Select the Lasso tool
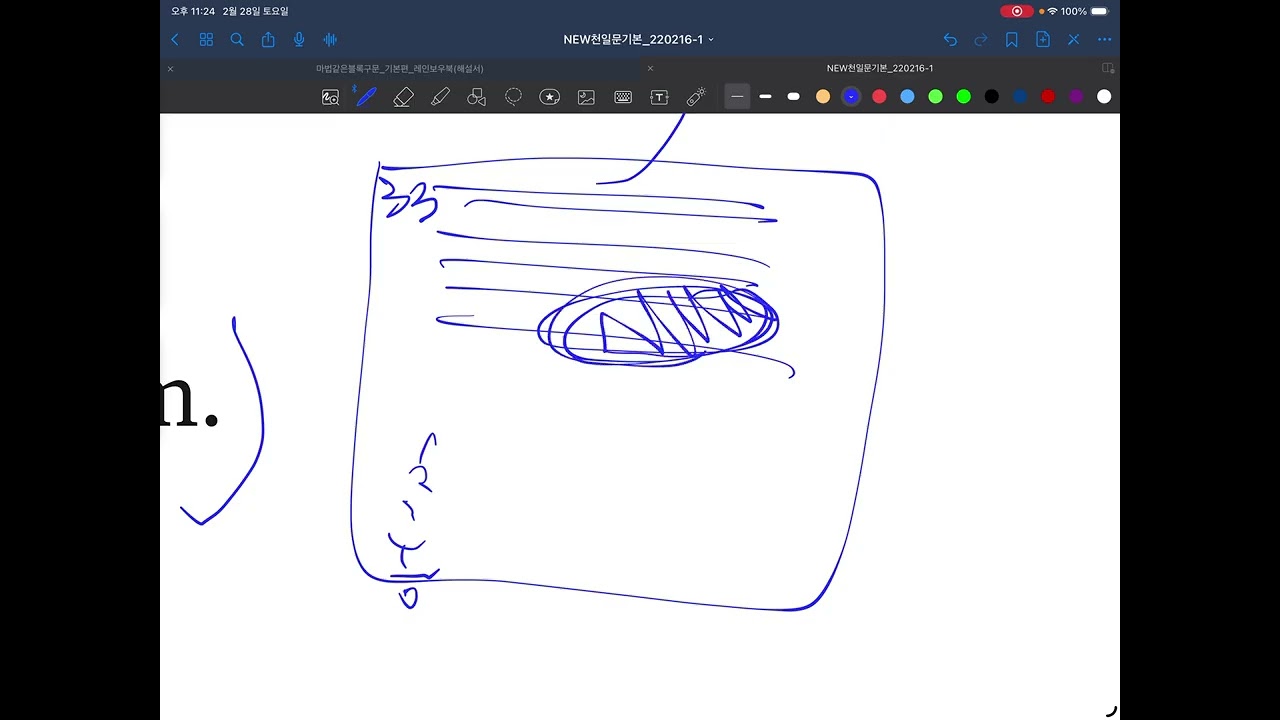 513,97
